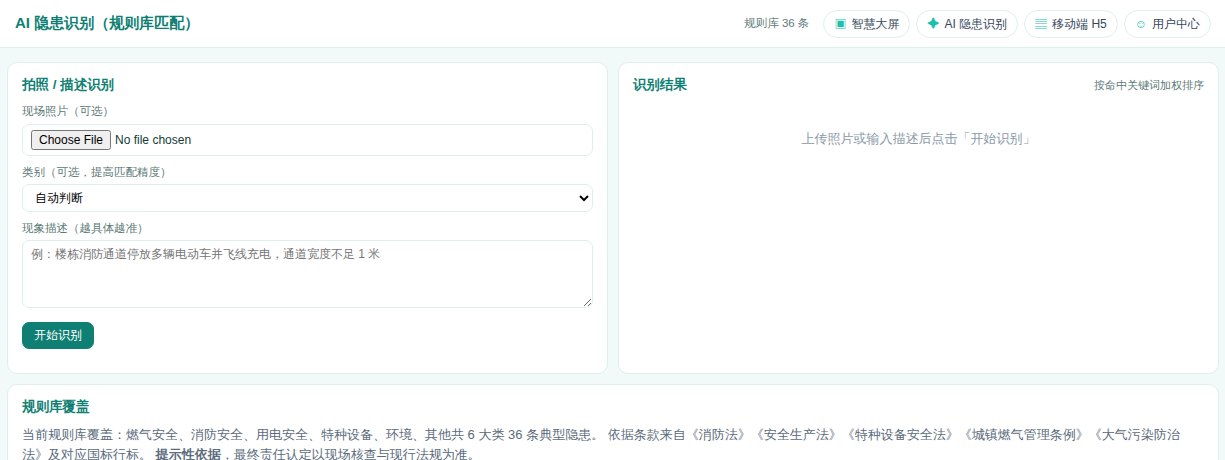Image resolution: width=1225 pixels, height=460 pixels.
Task: Open the AI 隐患识别 nav button
Action: pyautogui.click(x=967, y=23)
